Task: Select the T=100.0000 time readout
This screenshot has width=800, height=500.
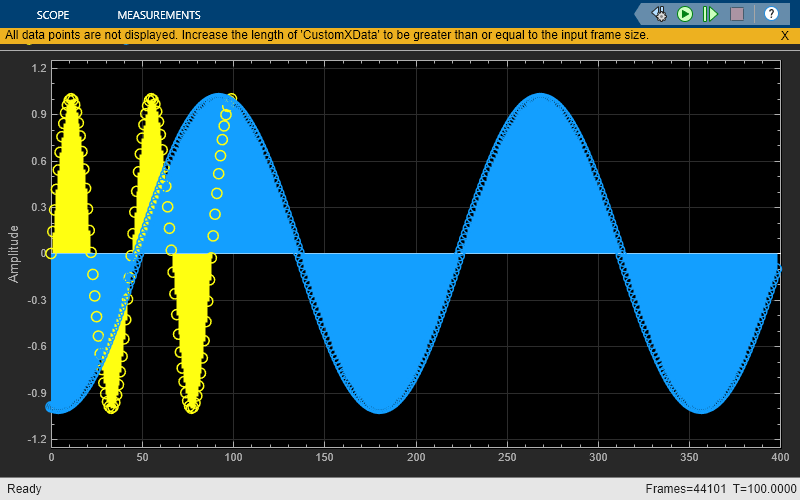Action: 765,489
